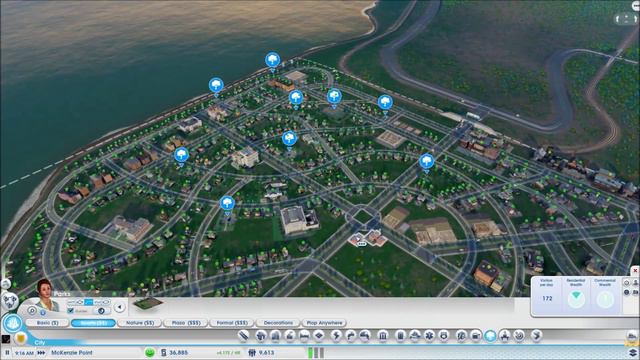This screenshot has height=360, width=640.
Task: Open the Power menu lightning bolt icon
Action: [x=336, y=336]
